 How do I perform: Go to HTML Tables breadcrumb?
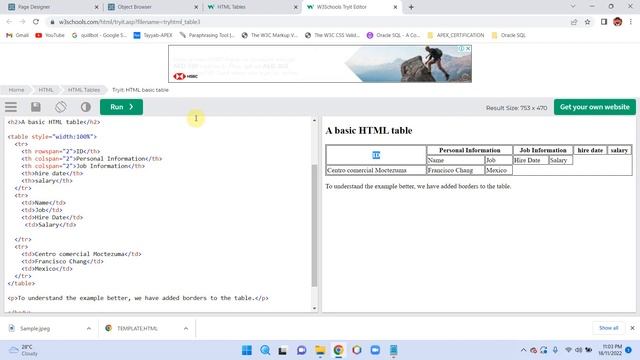(84, 90)
